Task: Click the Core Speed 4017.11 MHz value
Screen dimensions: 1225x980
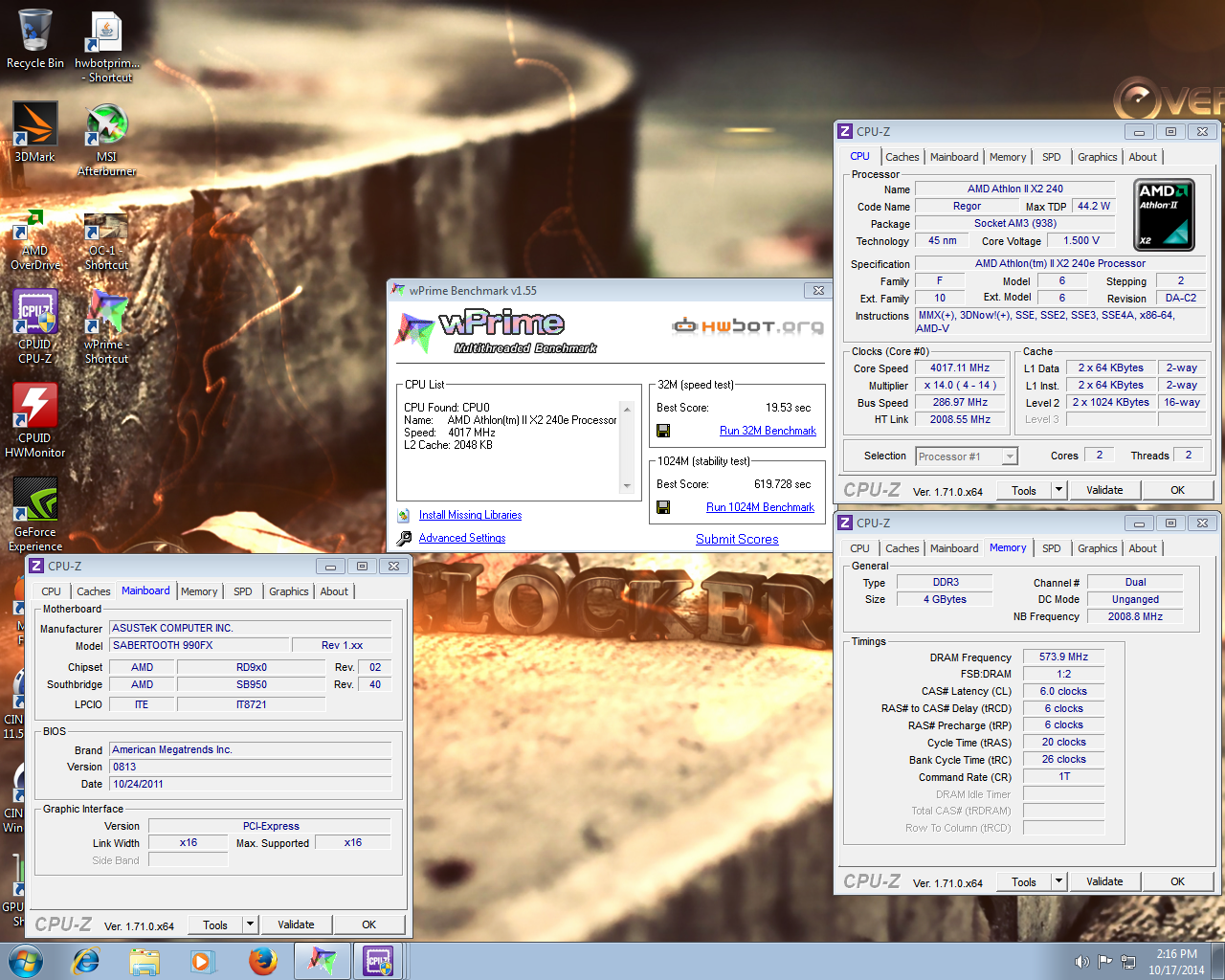Action: pyautogui.click(x=960, y=367)
